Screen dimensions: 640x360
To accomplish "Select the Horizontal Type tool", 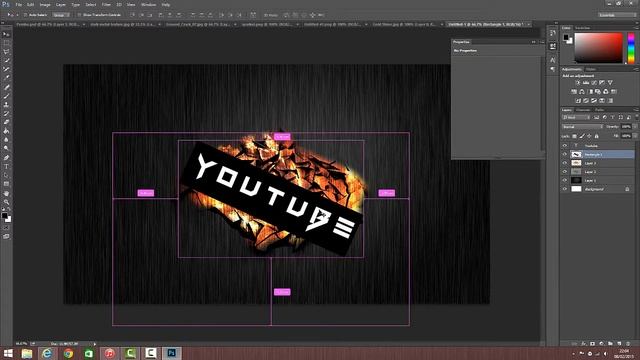I will [x=6, y=167].
